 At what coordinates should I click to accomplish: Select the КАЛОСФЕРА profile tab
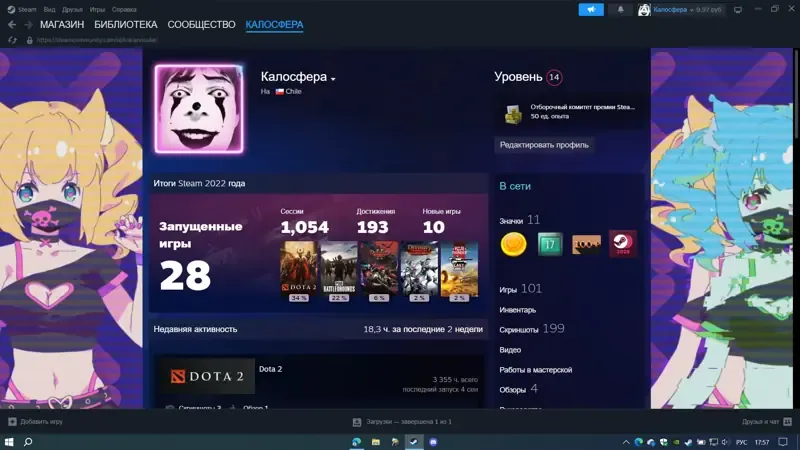pos(274,24)
